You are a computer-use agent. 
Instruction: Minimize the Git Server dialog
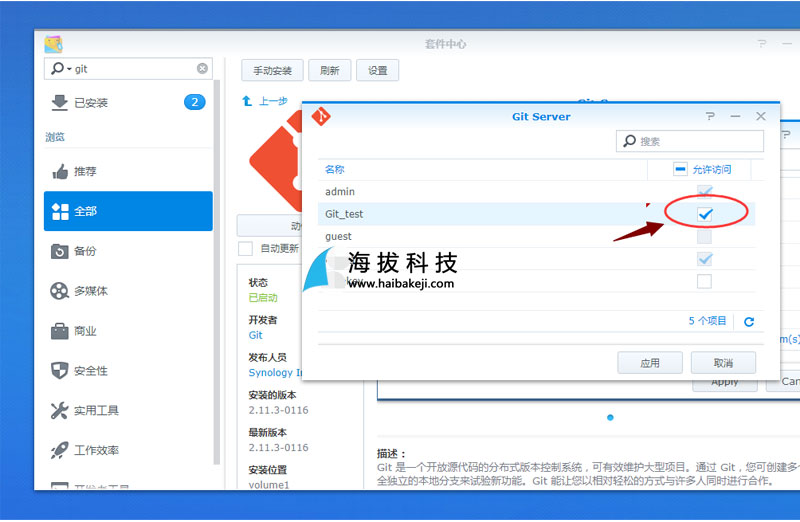pyautogui.click(x=735, y=116)
